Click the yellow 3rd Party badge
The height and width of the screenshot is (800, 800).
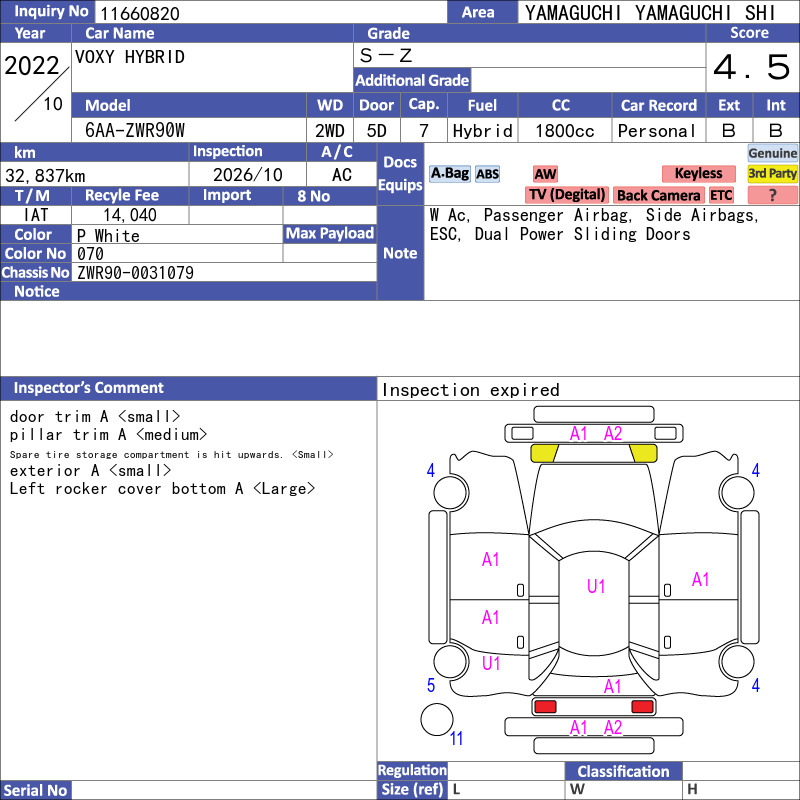click(x=772, y=173)
